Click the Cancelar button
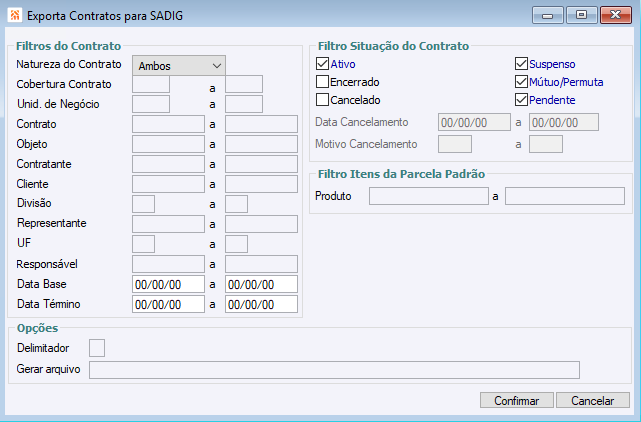The height and width of the screenshot is (422, 641). tap(593, 400)
